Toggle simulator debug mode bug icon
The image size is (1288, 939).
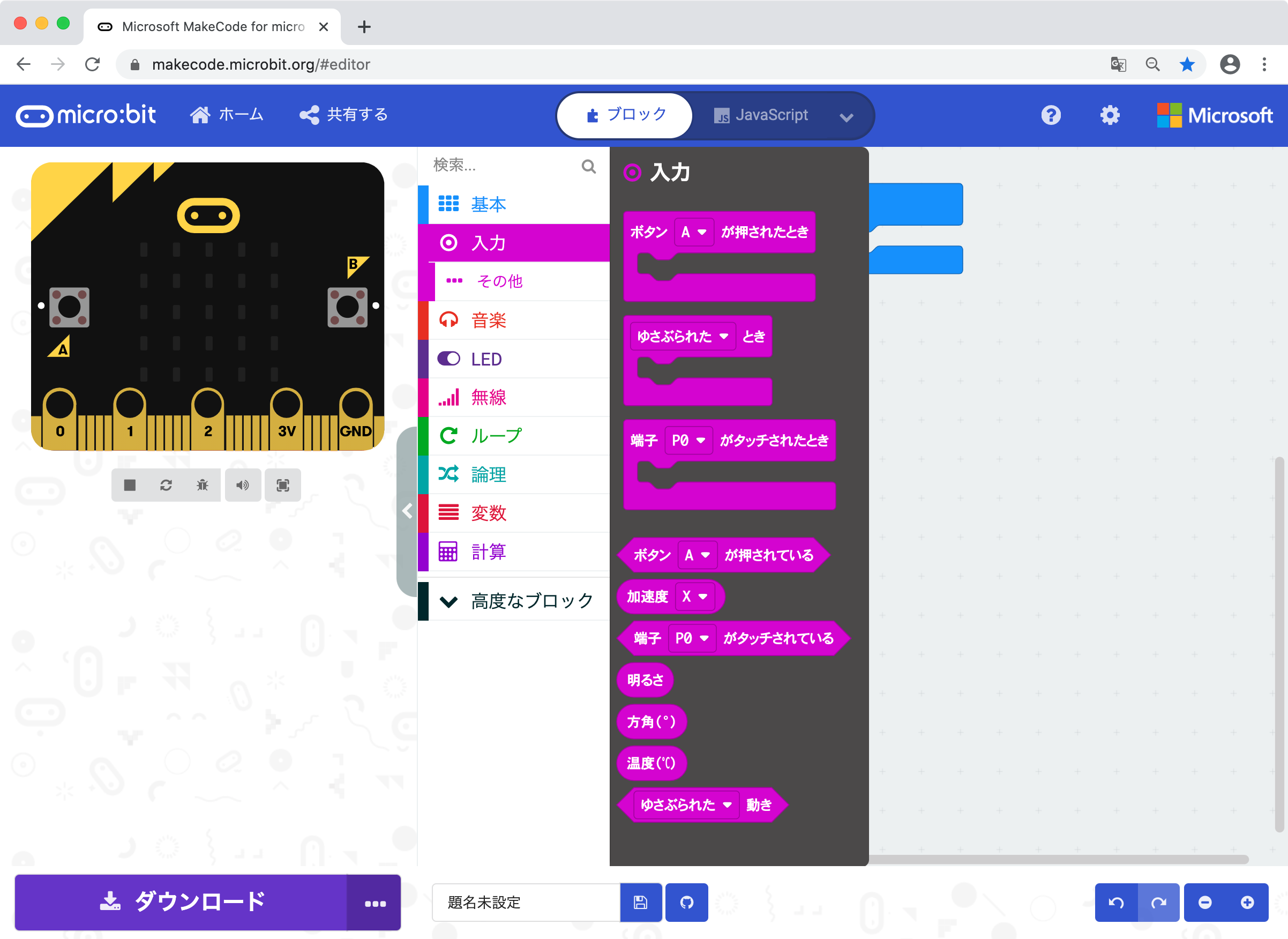point(203,485)
